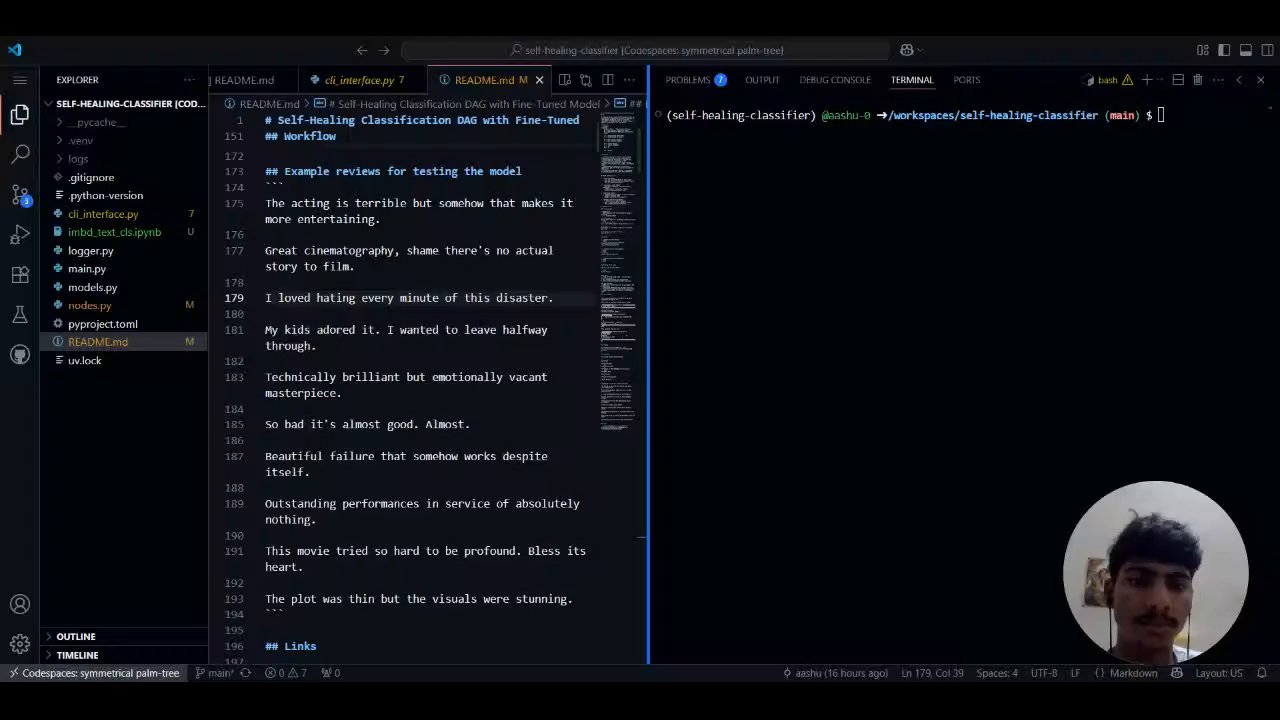The height and width of the screenshot is (720, 1280).
Task: Open changes compare icon in editor toolbar
Action: tap(586, 80)
